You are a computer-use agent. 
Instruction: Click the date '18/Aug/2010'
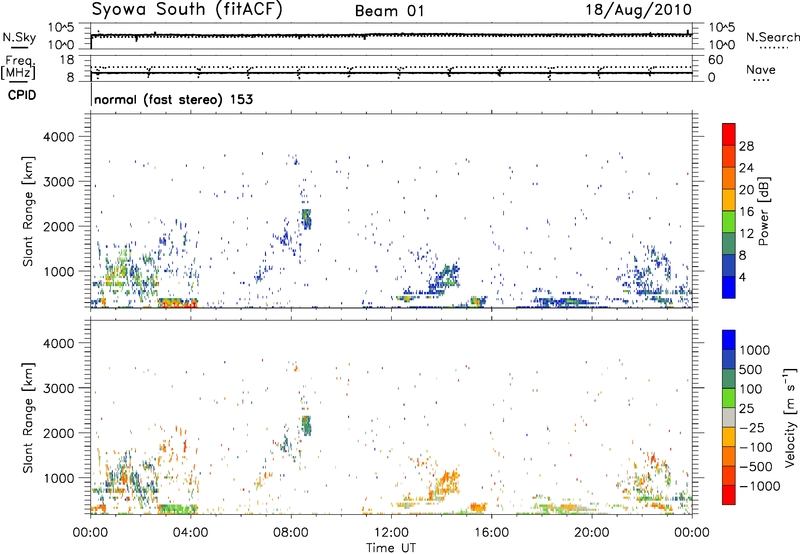click(638, 10)
